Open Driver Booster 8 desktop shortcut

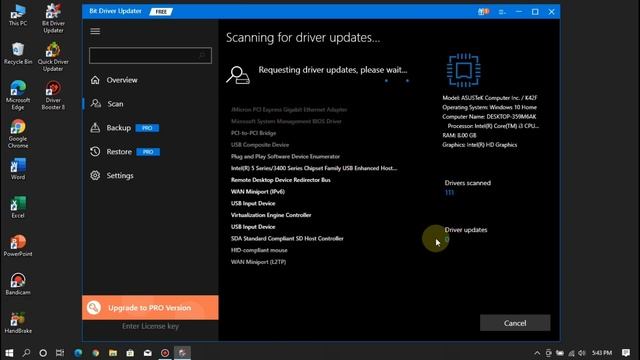(x=53, y=96)
